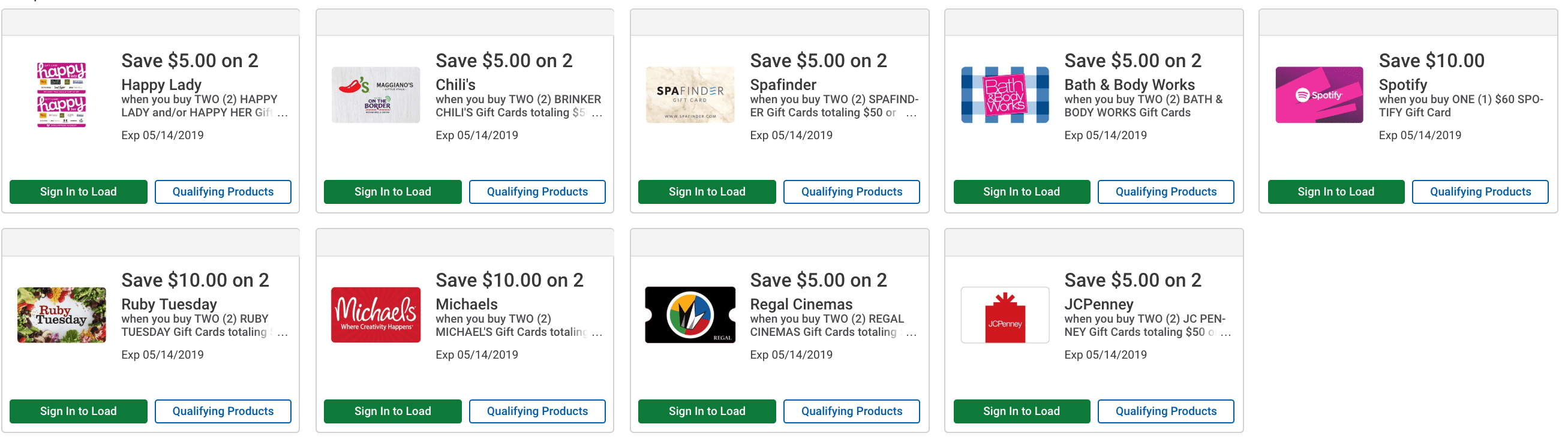Click the Happy Lady gift card image
The width and height of the screenshot is (1568, 439).
(x=61, y=94)
